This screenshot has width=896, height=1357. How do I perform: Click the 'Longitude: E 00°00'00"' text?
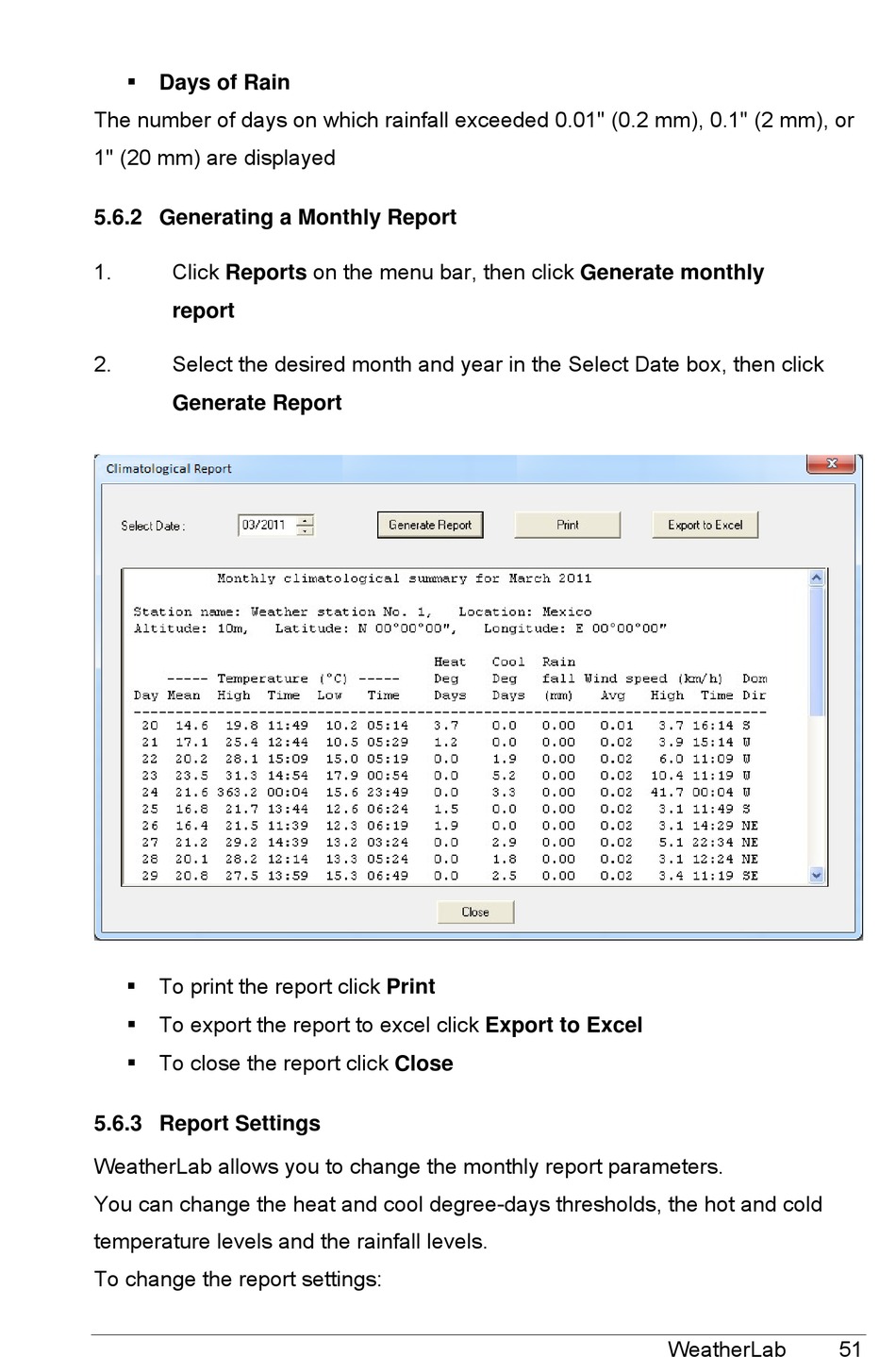tap(575, 628)
